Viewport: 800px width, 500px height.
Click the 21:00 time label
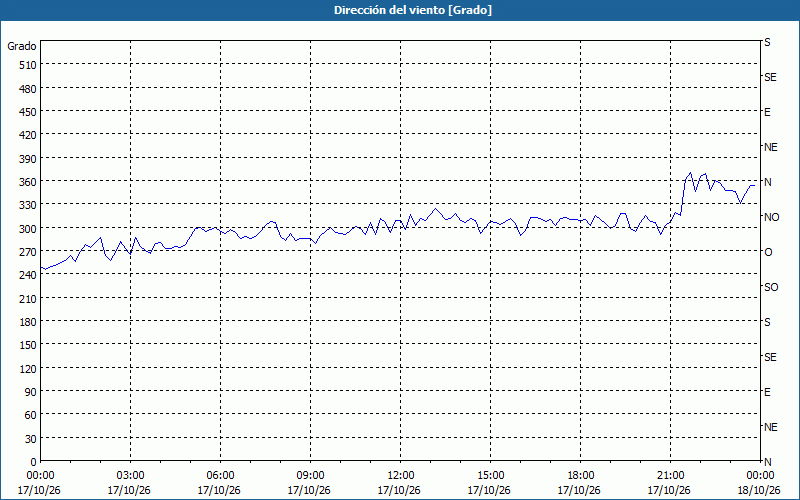click(670, 476)
